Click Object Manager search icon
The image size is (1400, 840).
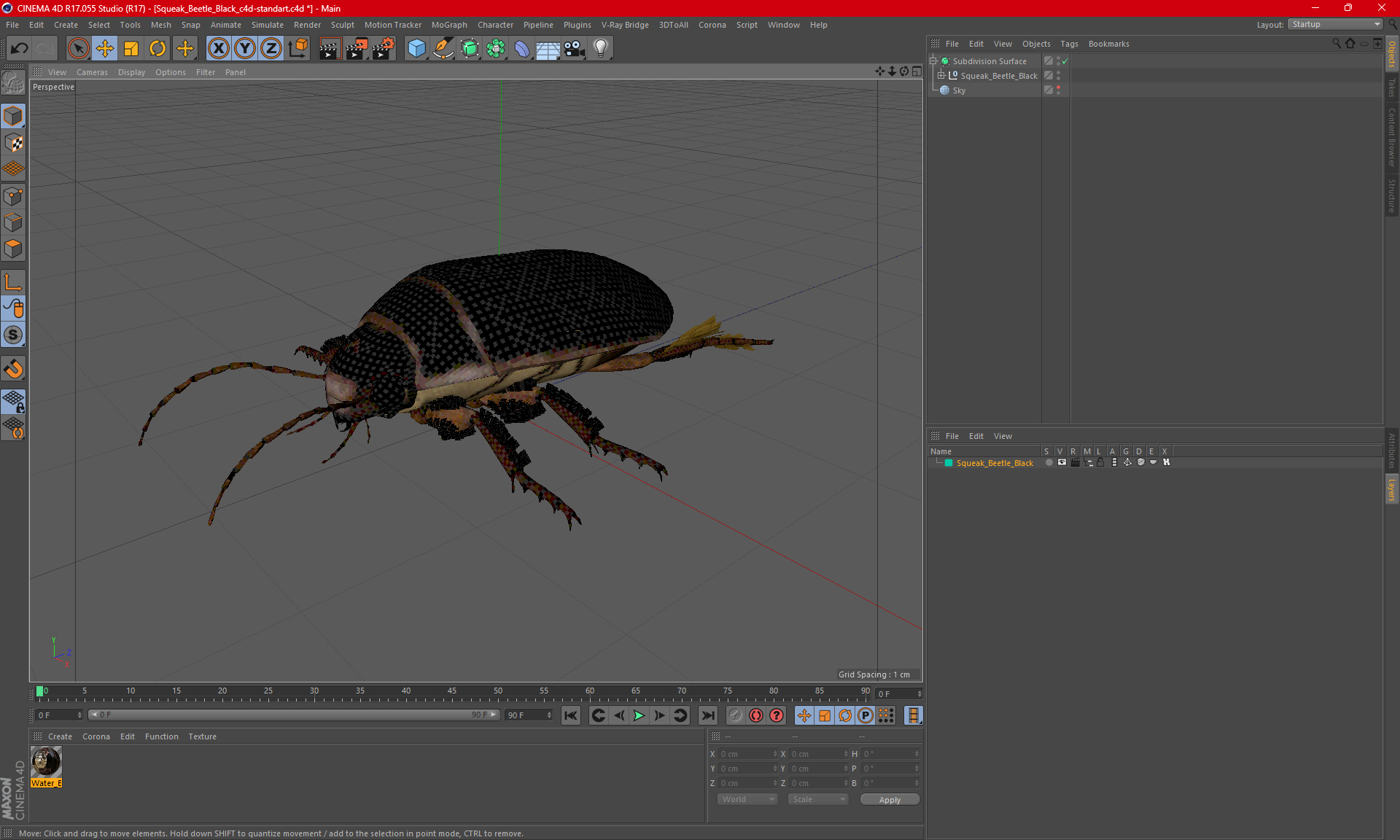(x=1336, y=44)
